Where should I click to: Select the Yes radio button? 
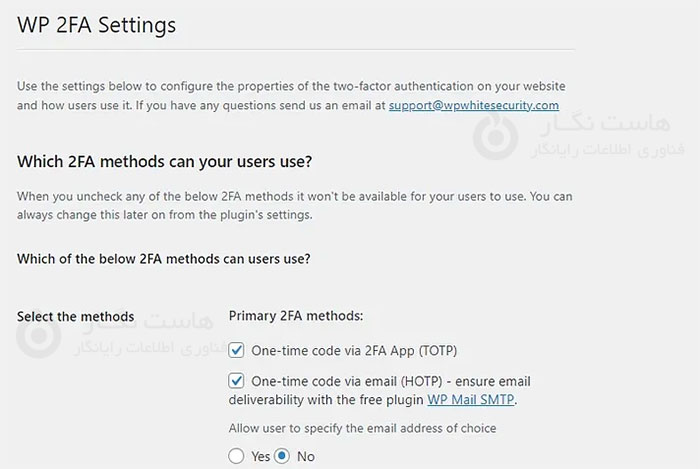(x=237, y=456)
